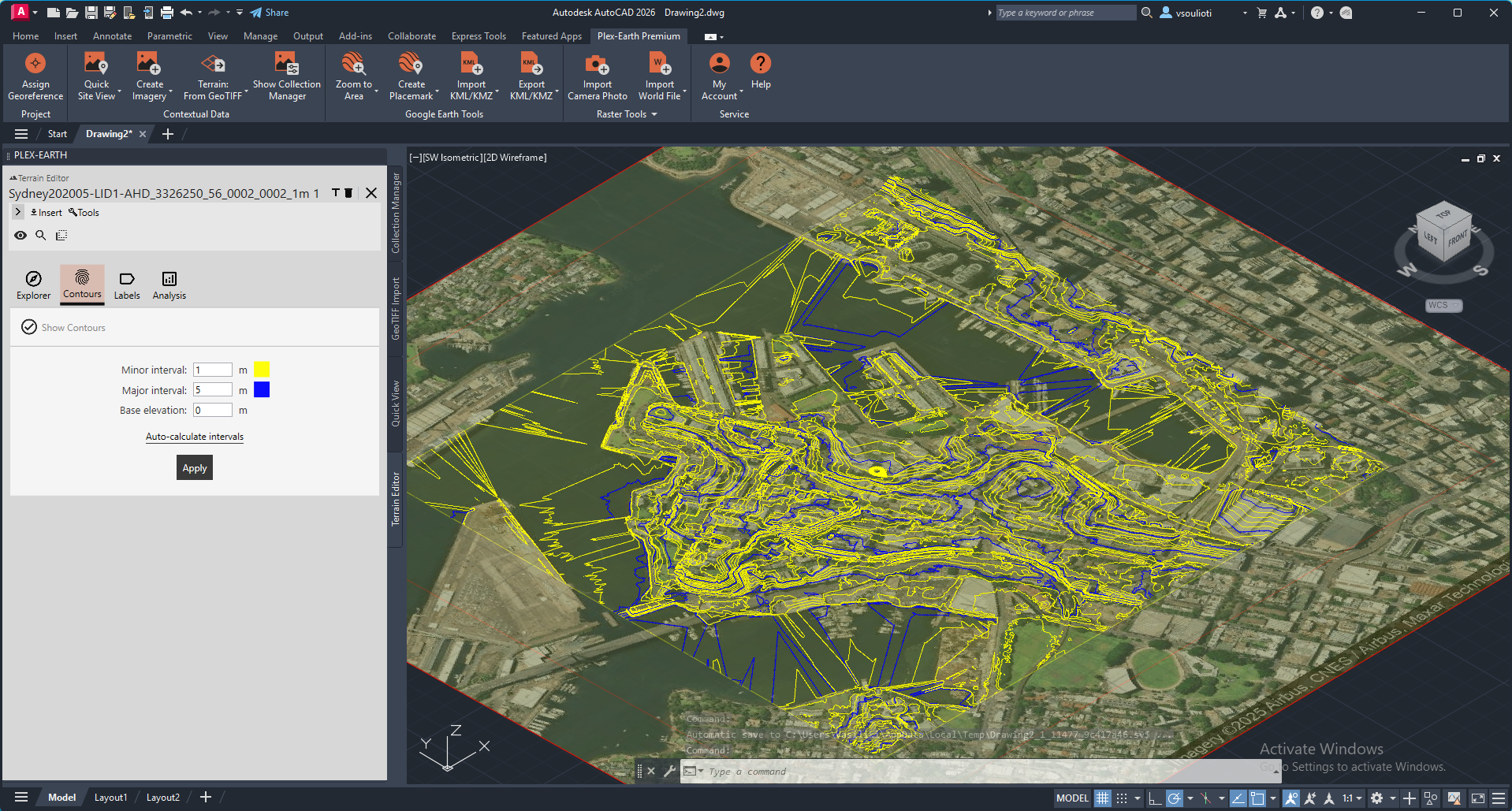Toggle ortho mode in status bar

pos(1154,798)
